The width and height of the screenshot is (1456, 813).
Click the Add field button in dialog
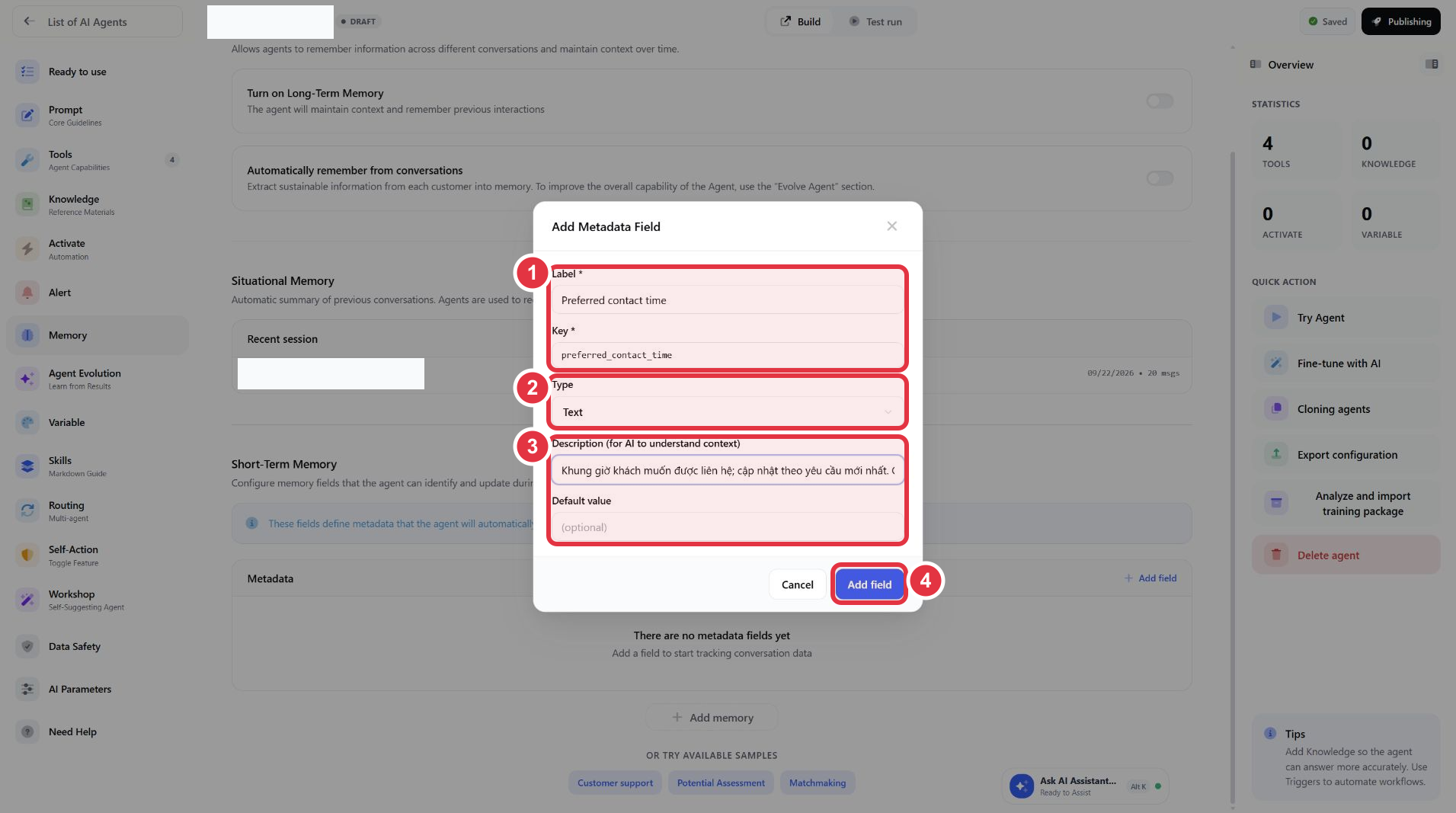click(869, 584)
